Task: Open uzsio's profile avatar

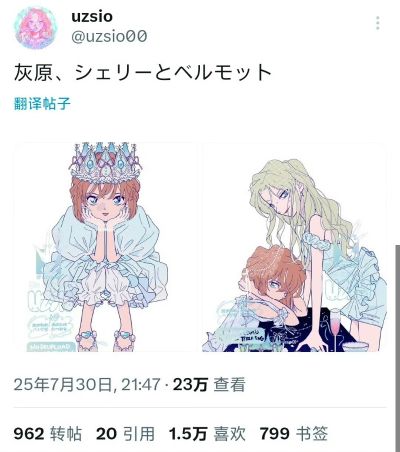Action: [x=35, y=27]
